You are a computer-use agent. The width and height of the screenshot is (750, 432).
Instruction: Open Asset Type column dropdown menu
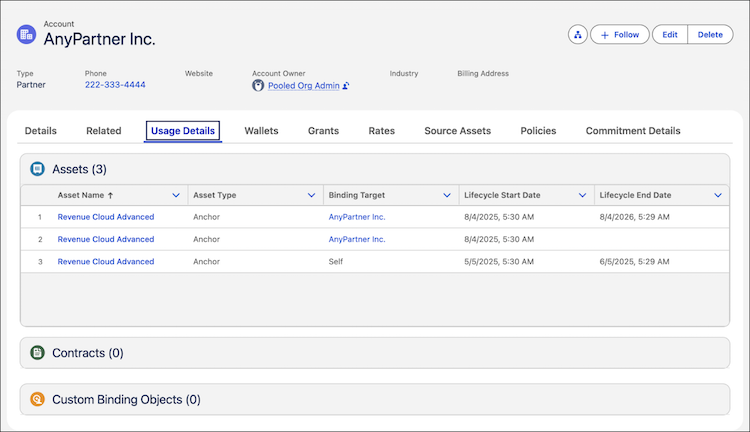coord(311,195)
